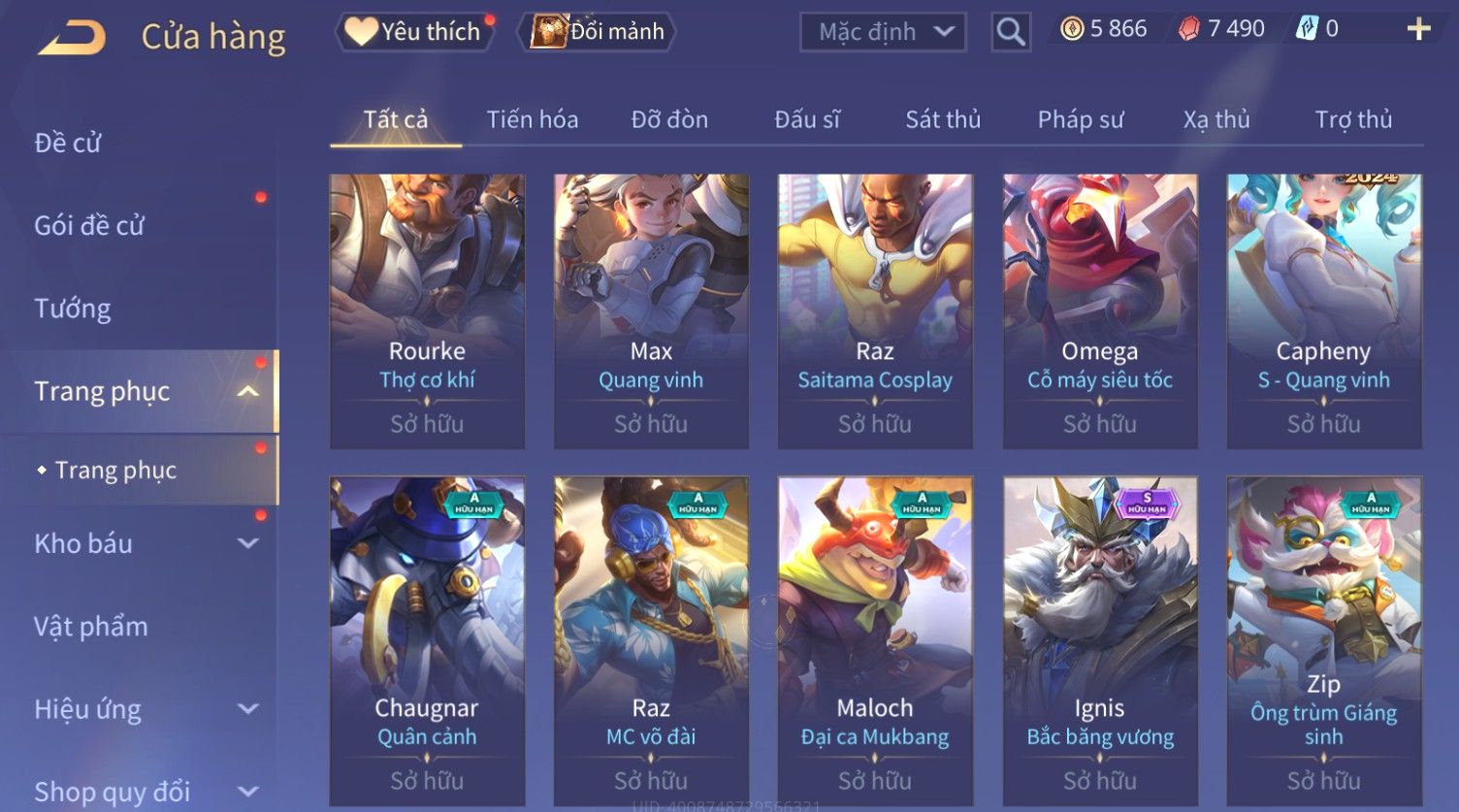Expand the Kho báu sidebar section
Image resolution: width=1459 pixels, height=812 pixels.
248,544
